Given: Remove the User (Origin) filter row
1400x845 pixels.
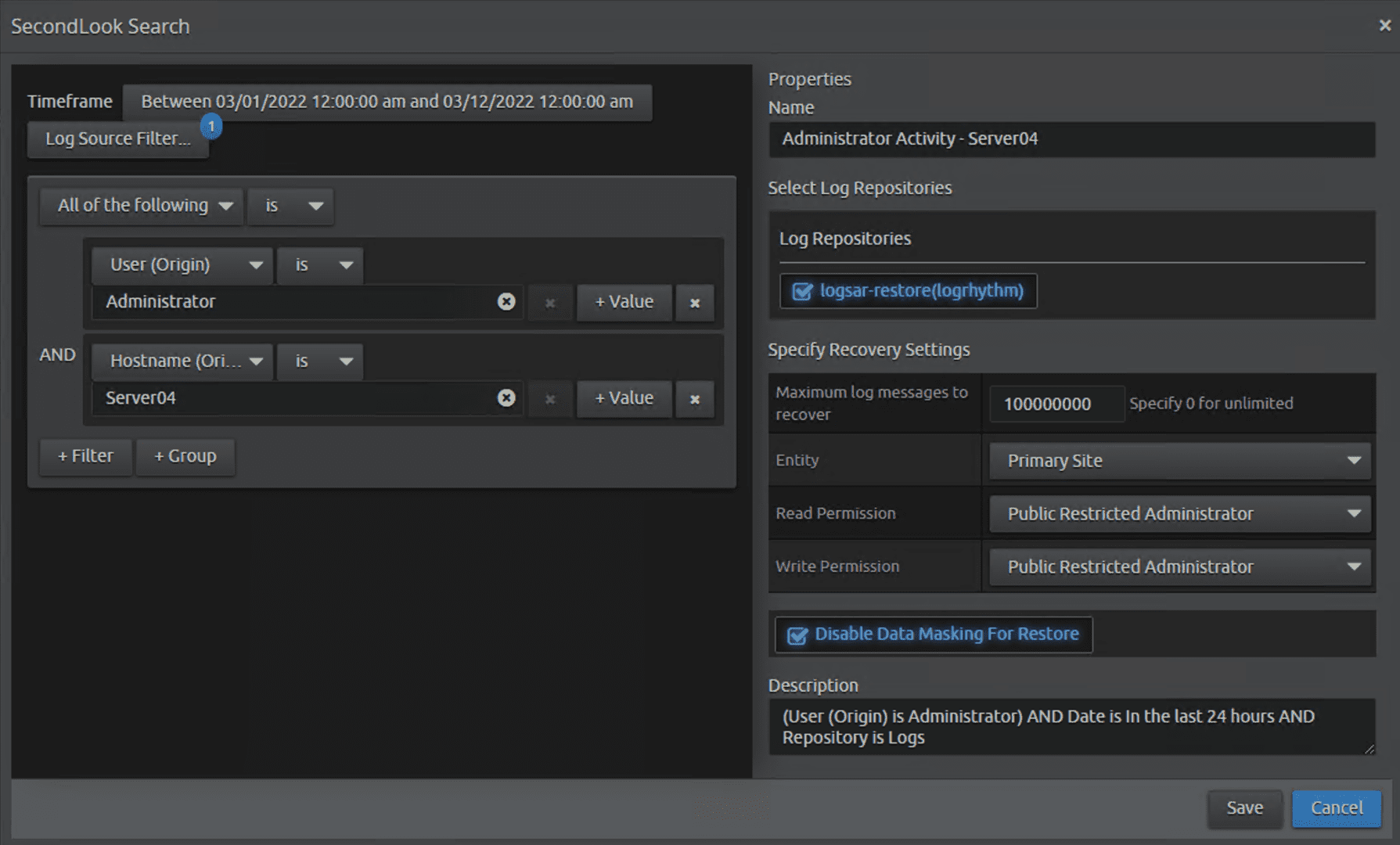Looking at the screenshot, I should (694, 303).
